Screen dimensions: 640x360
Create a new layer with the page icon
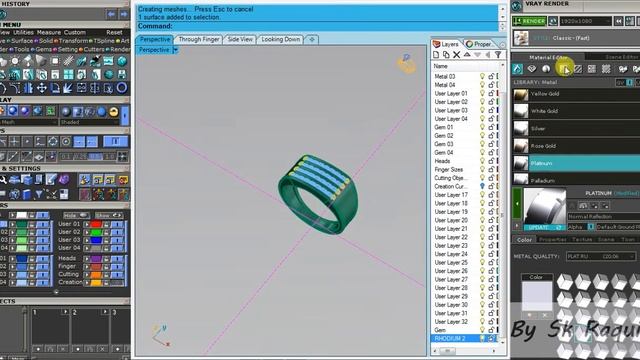436,55
